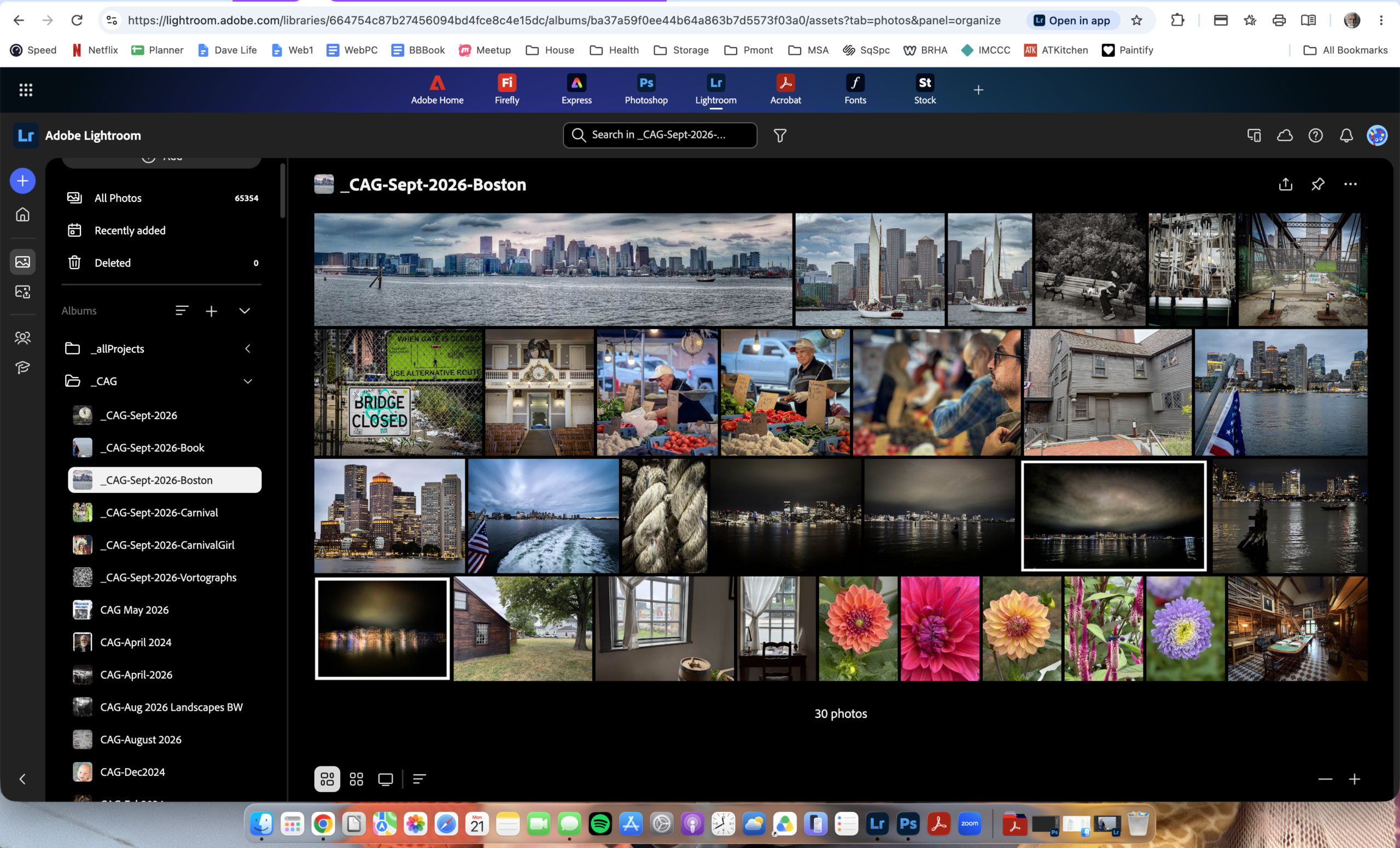Open Finder from the Dock
1400x848 pixels.
tap(261, 823)
